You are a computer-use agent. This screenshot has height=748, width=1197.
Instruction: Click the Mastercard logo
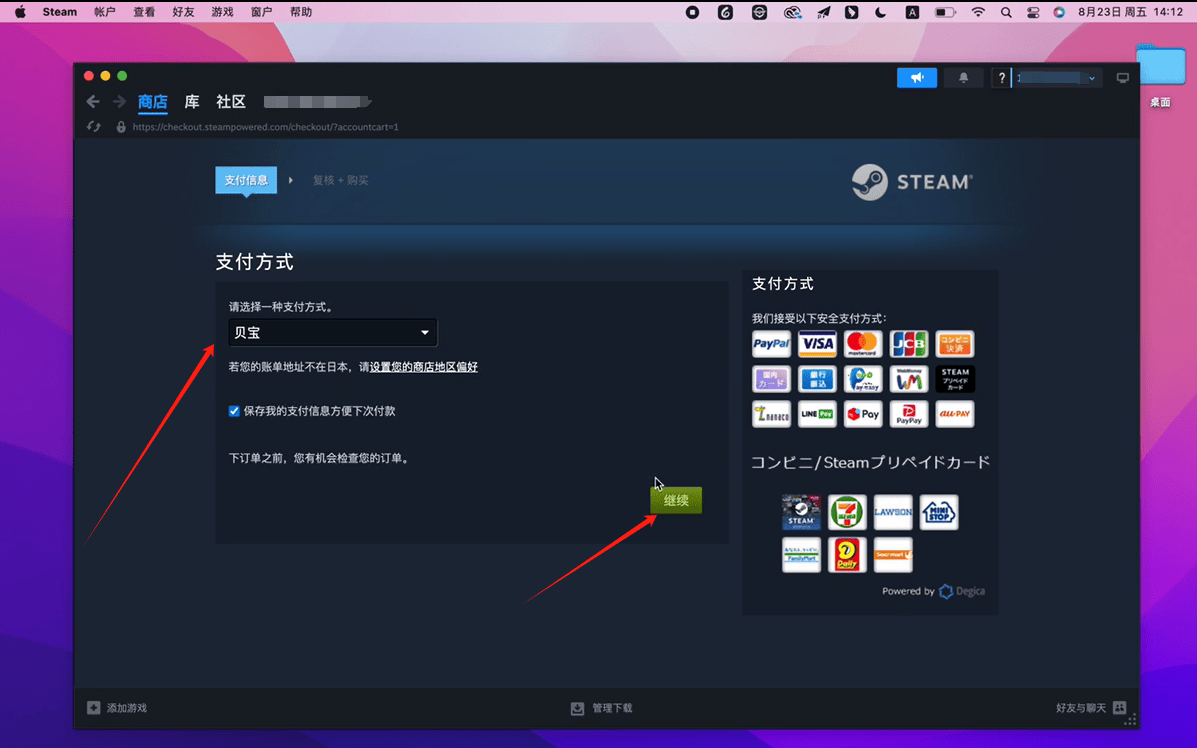pyautogui.click(x=863, y=344)
